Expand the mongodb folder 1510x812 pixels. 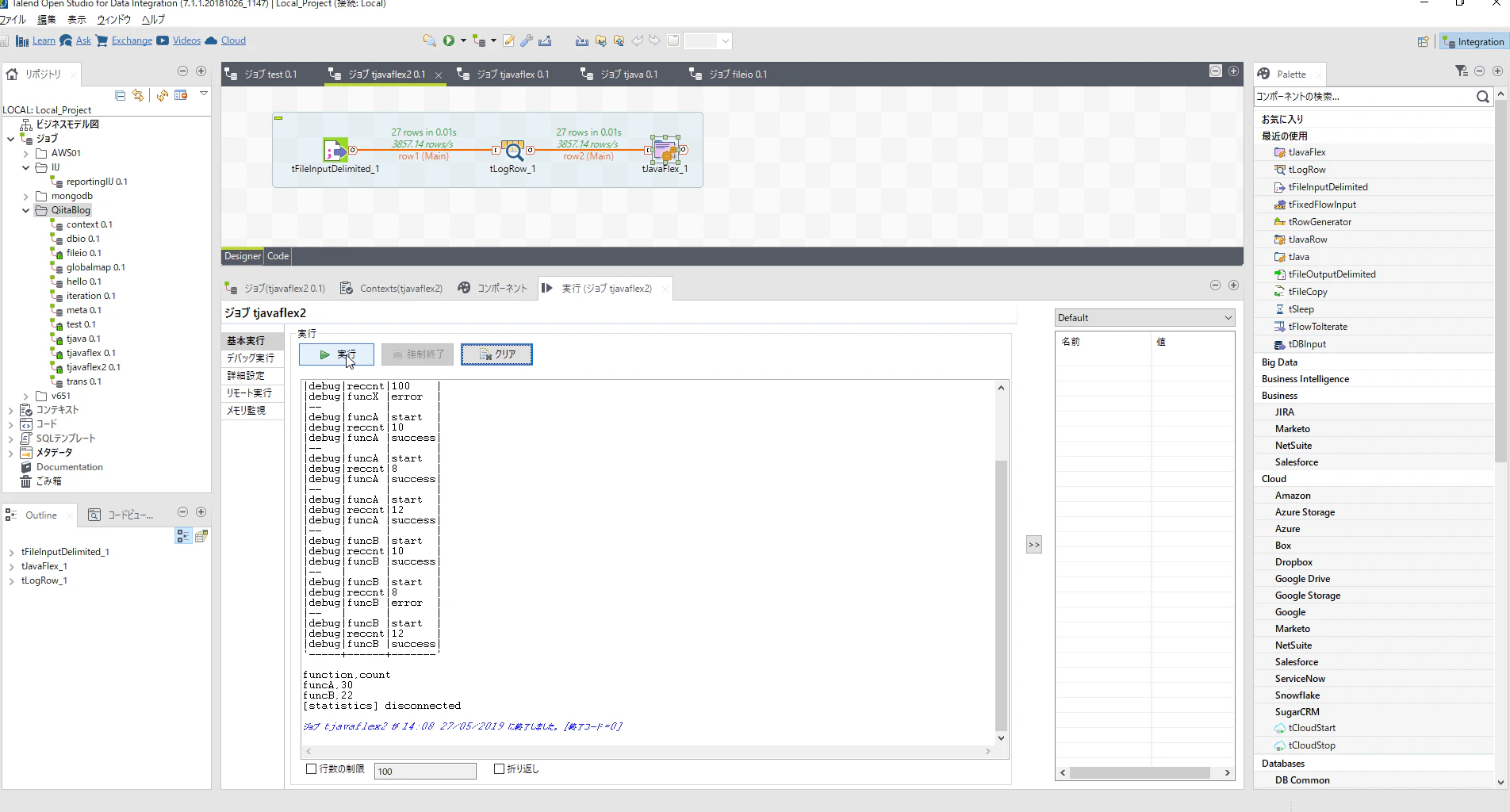coord(26,197)
